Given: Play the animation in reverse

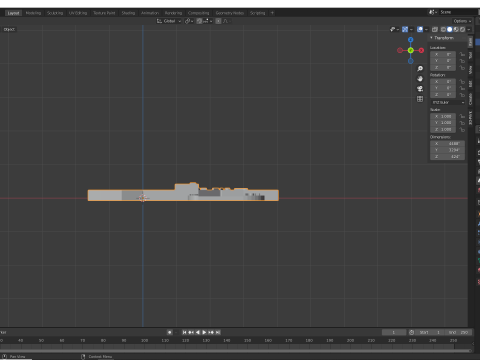Looking at the screenshot, I should (x=198, y=332).
